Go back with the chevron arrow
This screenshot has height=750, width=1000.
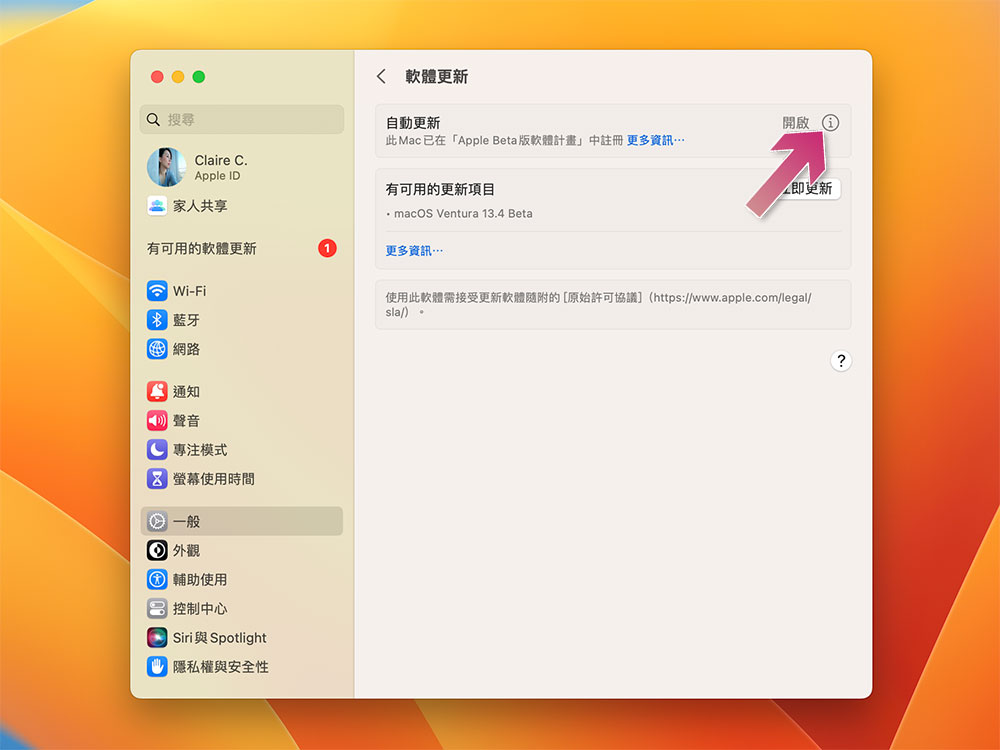(381, 77)
